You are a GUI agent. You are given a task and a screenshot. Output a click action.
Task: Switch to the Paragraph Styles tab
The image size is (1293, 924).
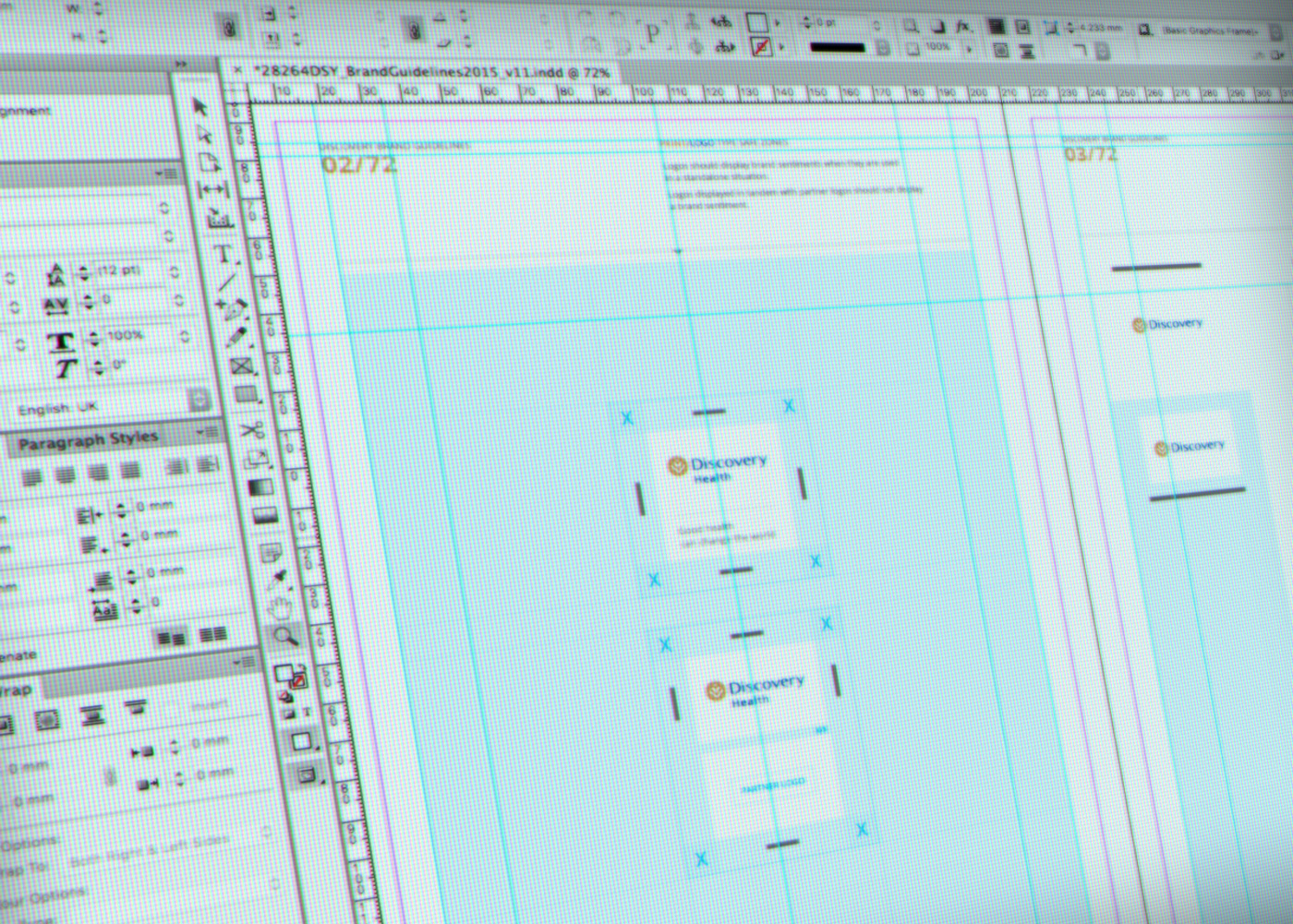tap(89, 440)
